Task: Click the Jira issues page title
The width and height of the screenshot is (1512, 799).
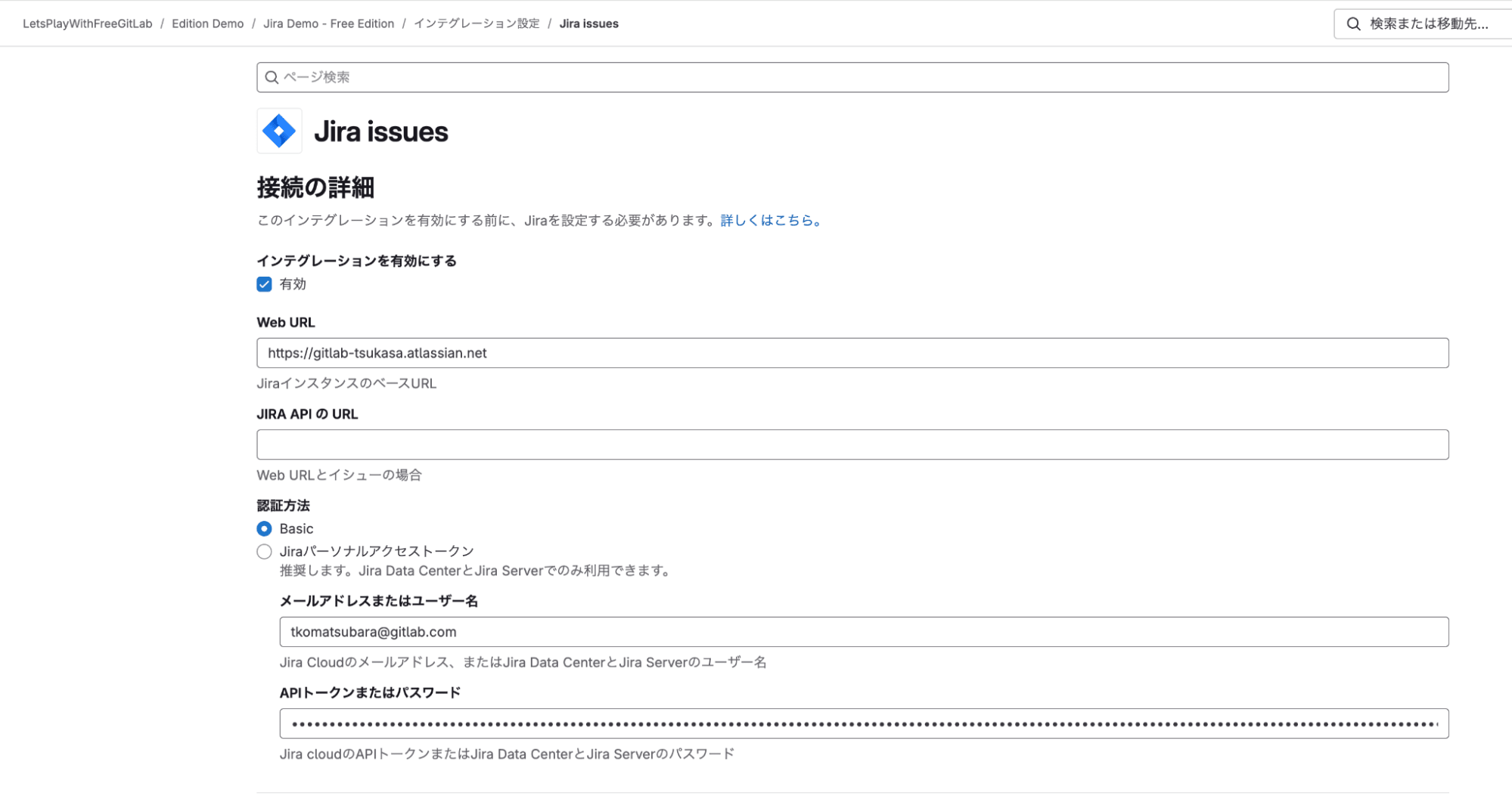Action: (381, 132)
